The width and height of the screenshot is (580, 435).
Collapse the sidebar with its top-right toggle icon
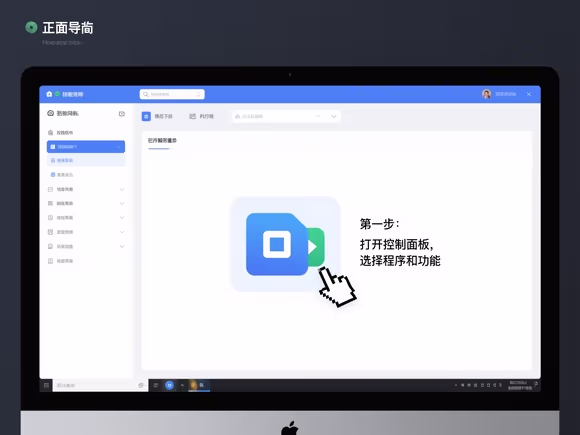click(122, 114)
